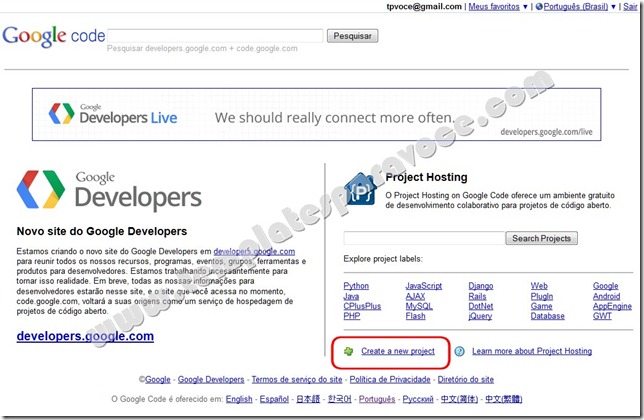Select the JavaScript project label
The height and width of the screenshot is (420, 644).
pos(424,286)
